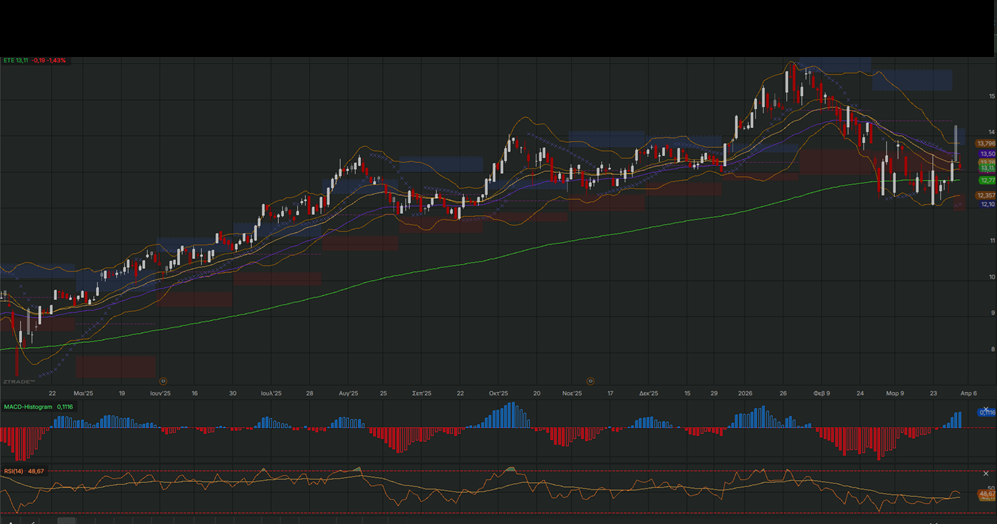This screenshot has height=524, width=997.
Task: Select the RSI(14) indicator label
Action: [x=13, y=471]
